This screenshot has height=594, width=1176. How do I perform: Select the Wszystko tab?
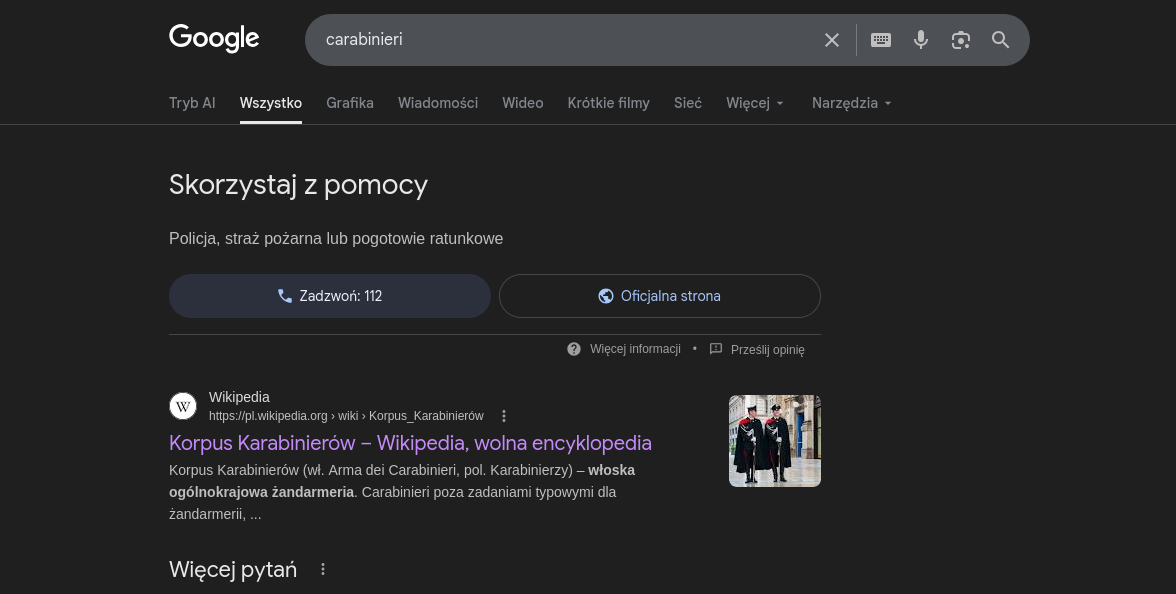click(271, 103)
